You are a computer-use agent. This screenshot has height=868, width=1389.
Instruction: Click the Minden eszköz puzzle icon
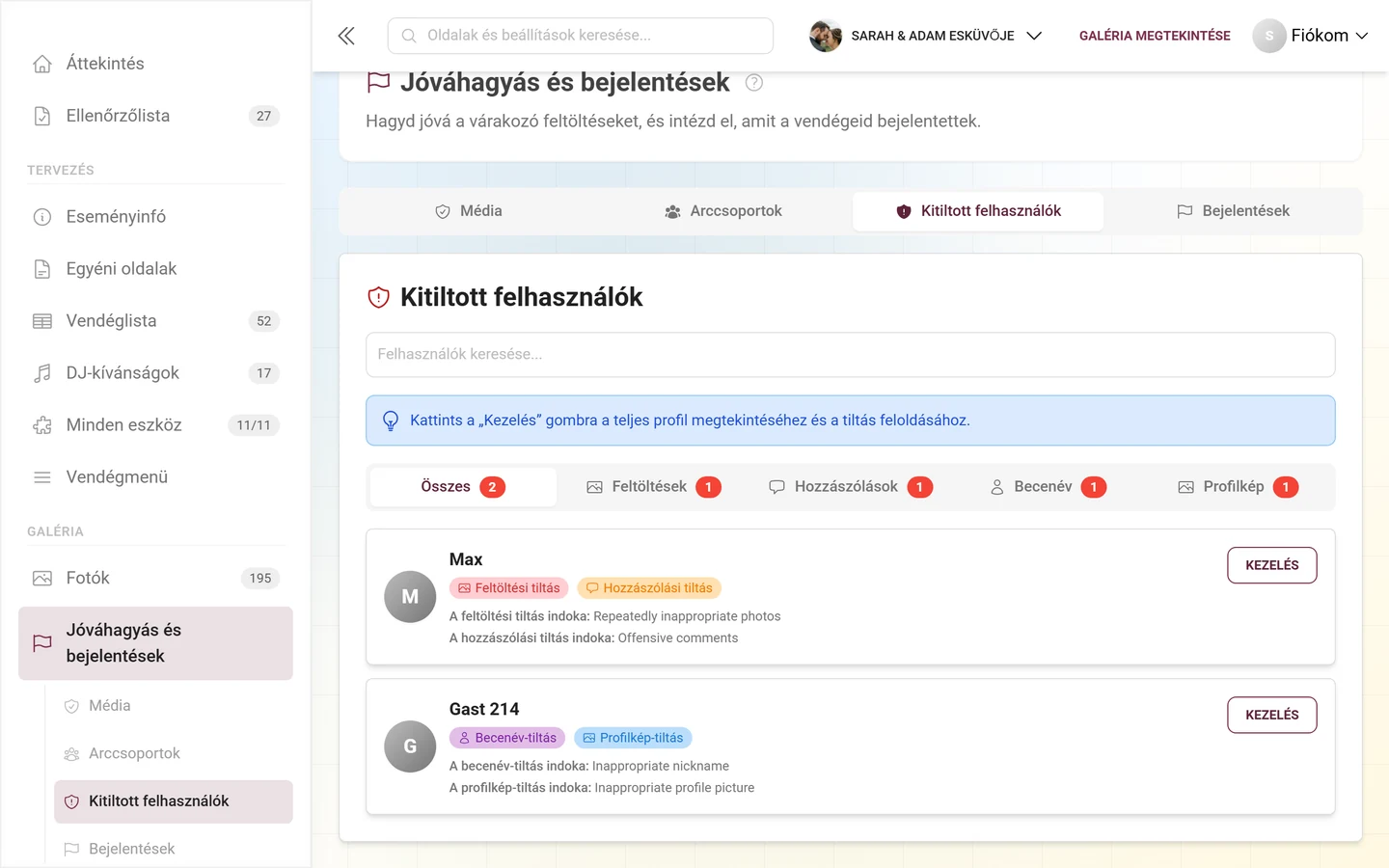(42, 425)
